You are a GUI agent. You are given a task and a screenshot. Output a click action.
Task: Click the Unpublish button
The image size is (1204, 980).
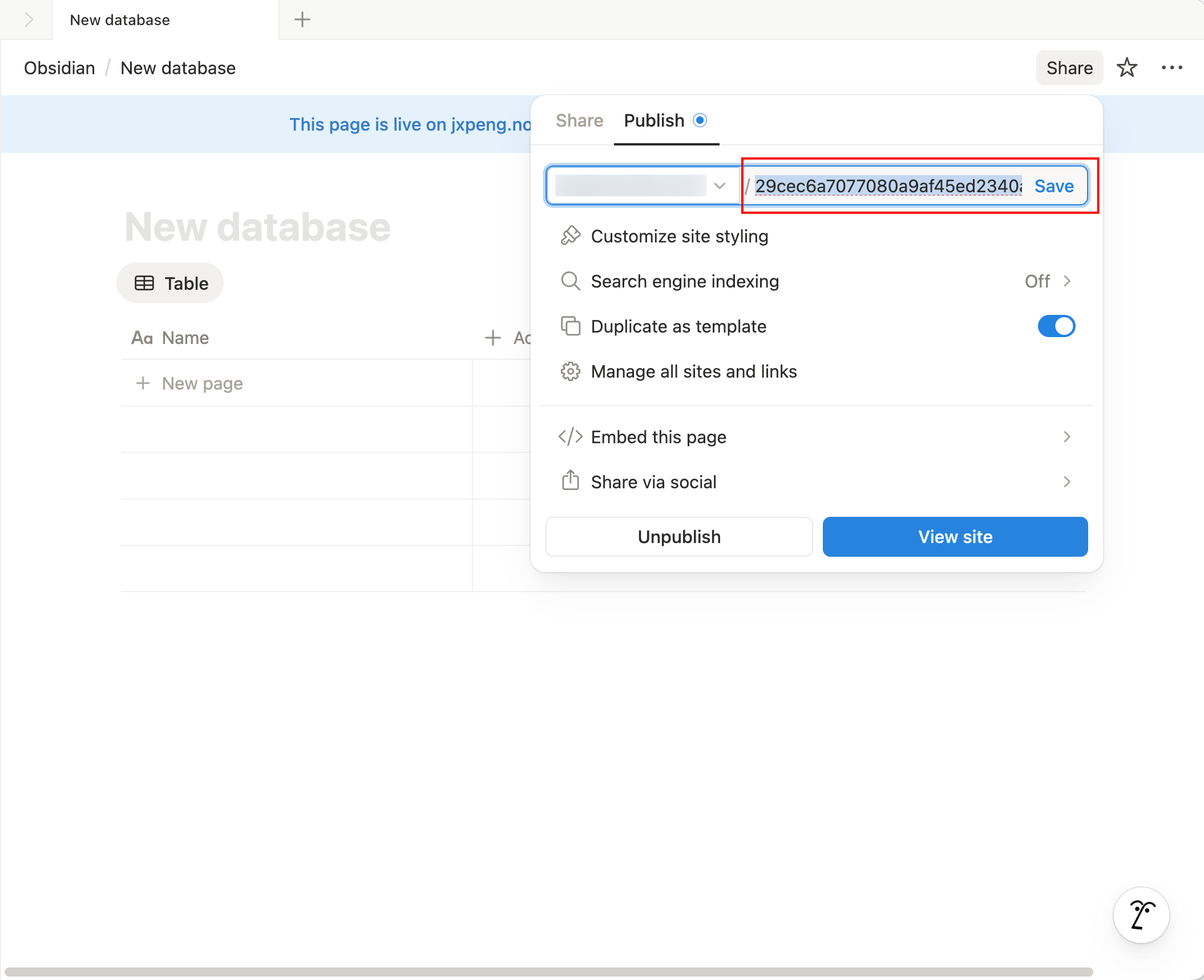click(x=678, y=536)
